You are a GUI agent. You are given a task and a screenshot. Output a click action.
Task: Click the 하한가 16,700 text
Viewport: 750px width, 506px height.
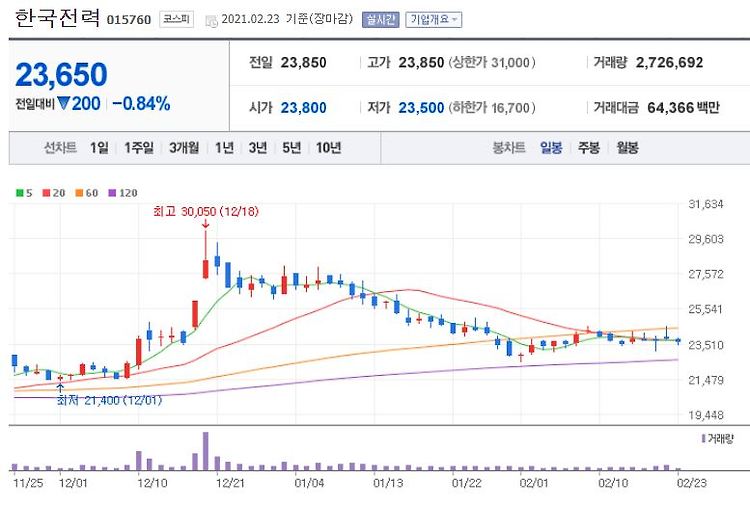point(492,108)
